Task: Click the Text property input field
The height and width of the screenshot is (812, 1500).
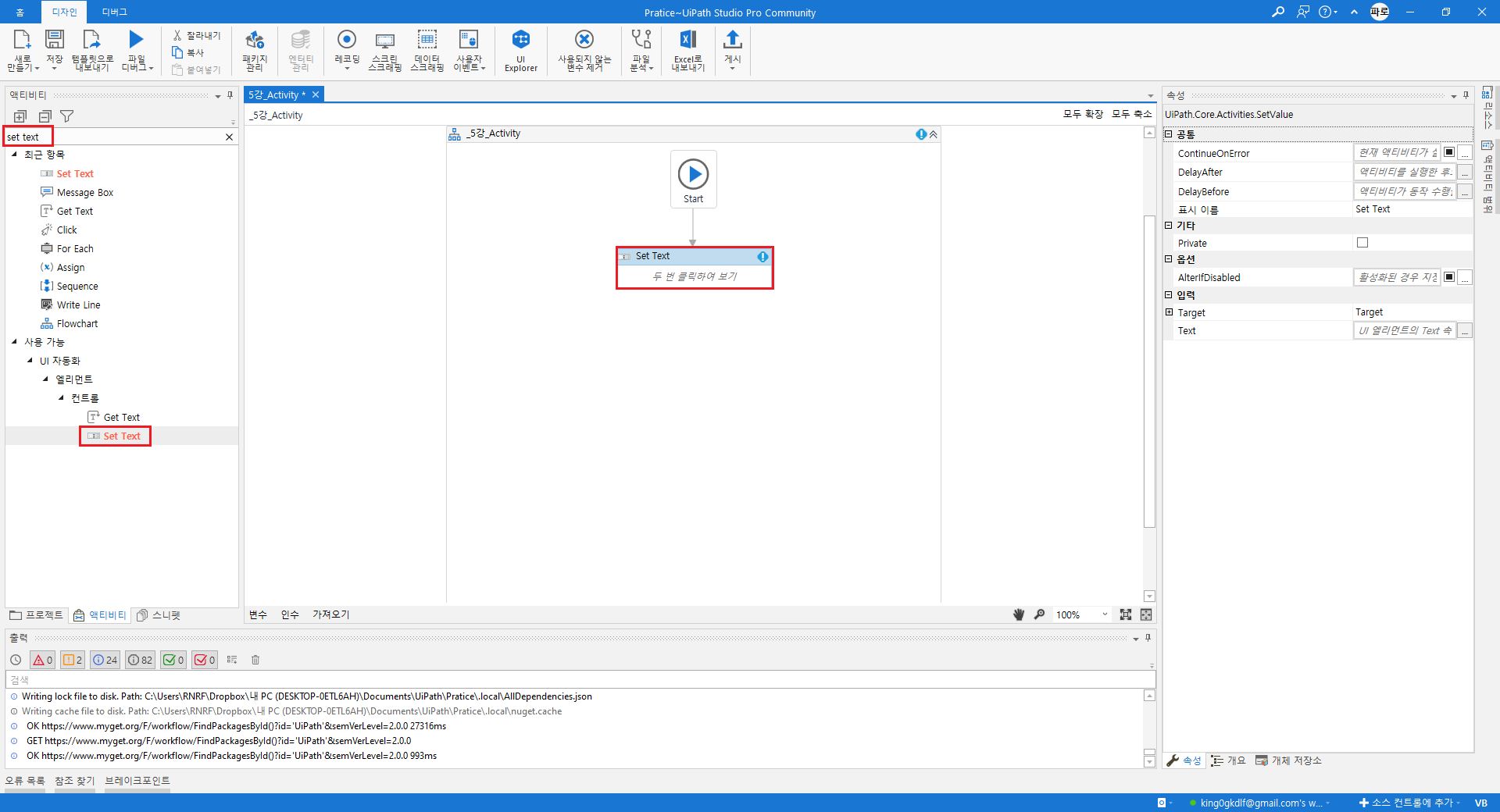Action: (x=1404, y=330)
